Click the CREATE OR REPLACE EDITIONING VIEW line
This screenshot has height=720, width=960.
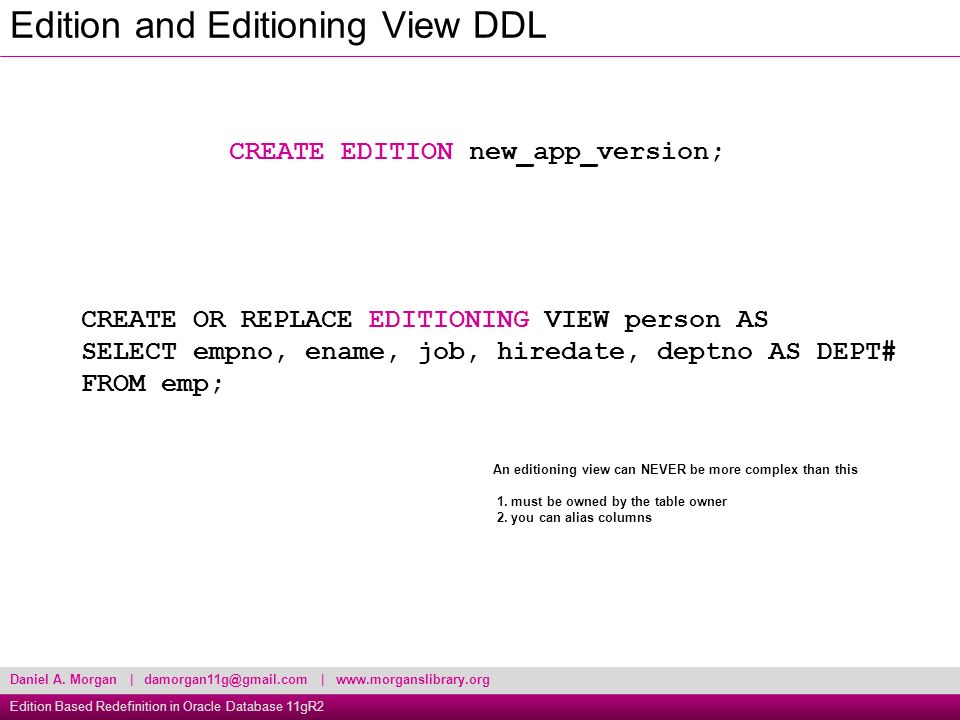point(424,320)
